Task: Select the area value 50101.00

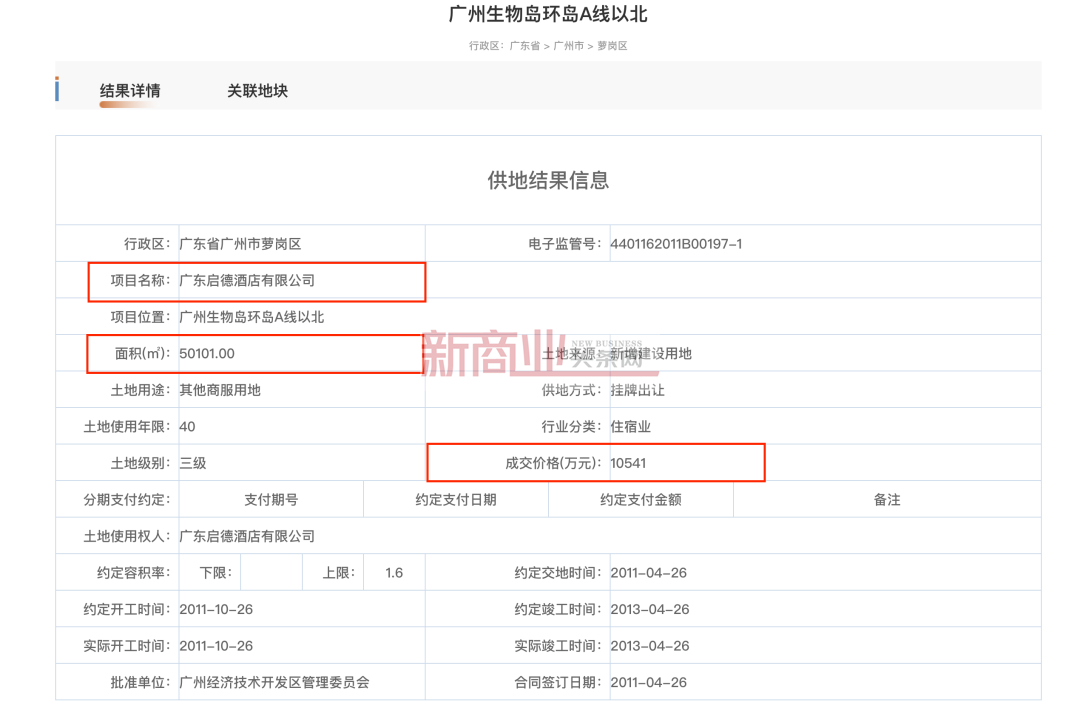Action: (x=207, y=353)
